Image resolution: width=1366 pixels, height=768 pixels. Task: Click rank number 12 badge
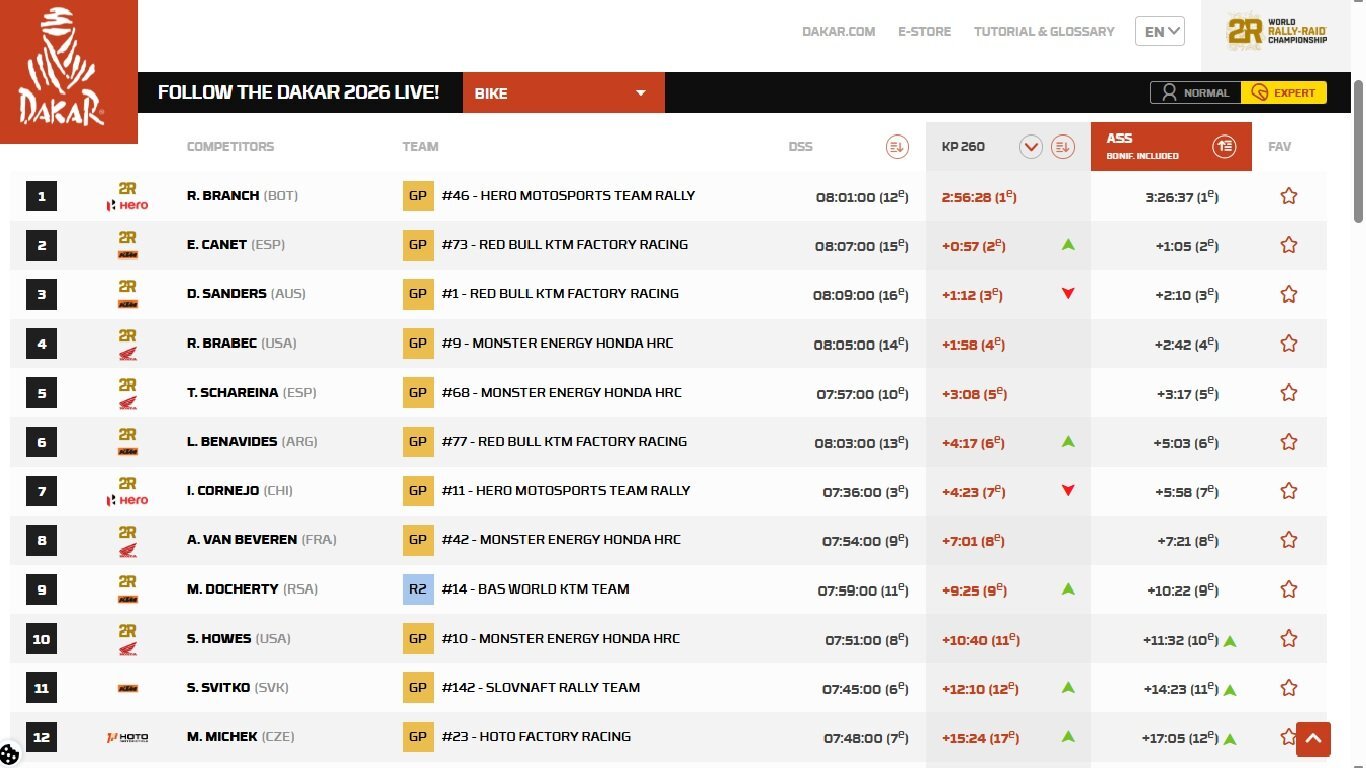point(42,738)
